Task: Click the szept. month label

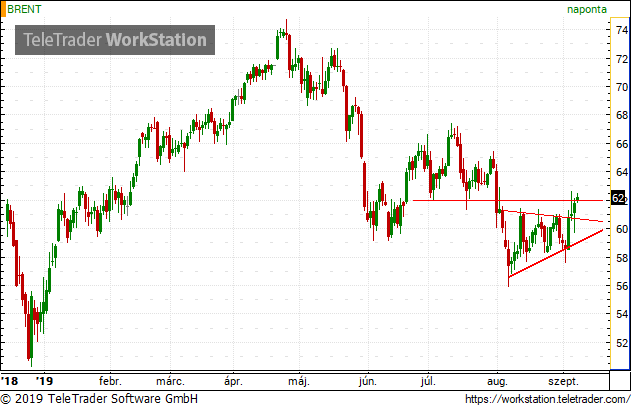Action: (563, 381)
